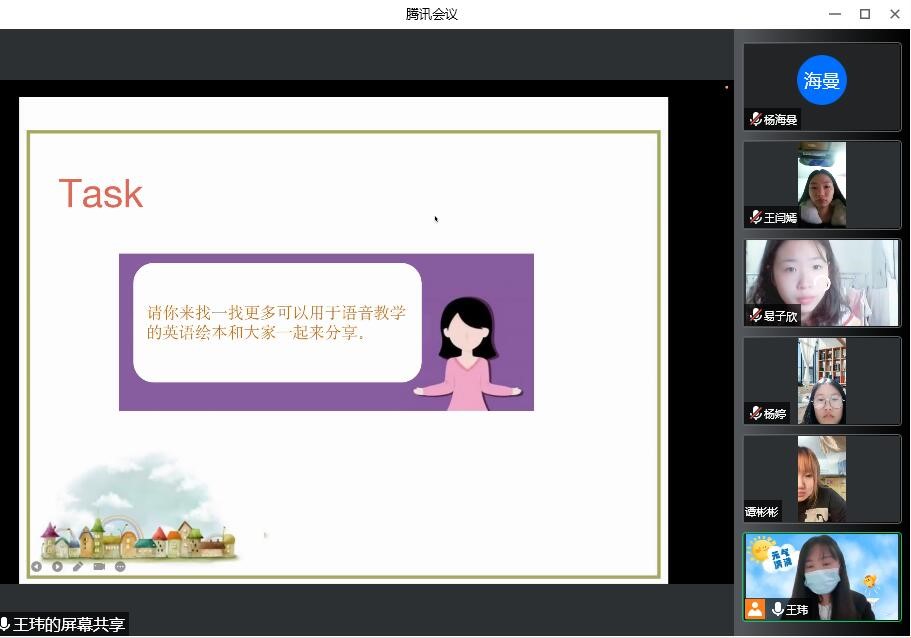Select the pen annotation tool on slide
This screenshot has height=638, width=911.
(x=78, y=566)
